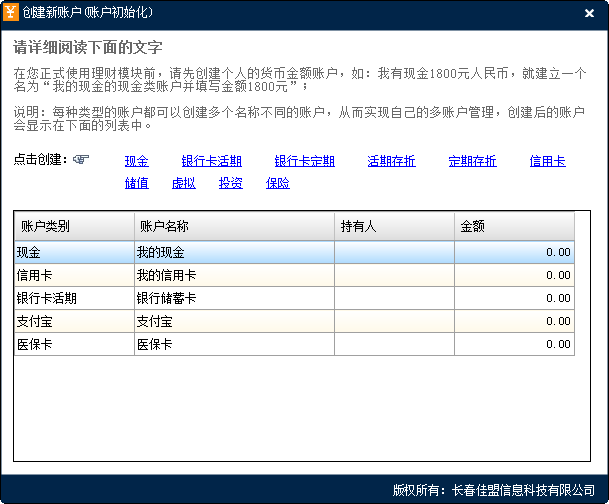Click the 储值 account link

tap(137, 182)
